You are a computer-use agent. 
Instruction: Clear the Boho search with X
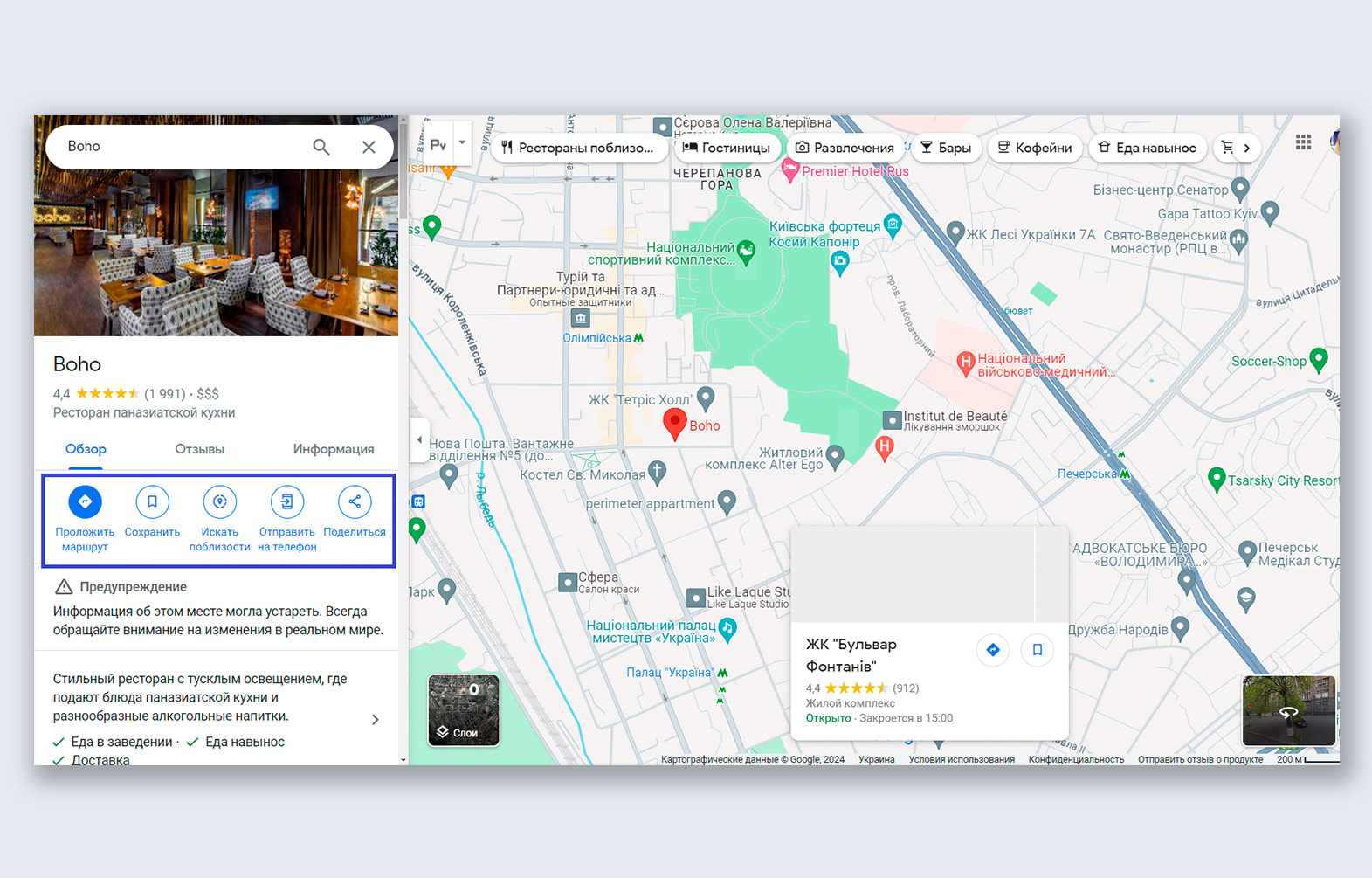click(369, 147)
